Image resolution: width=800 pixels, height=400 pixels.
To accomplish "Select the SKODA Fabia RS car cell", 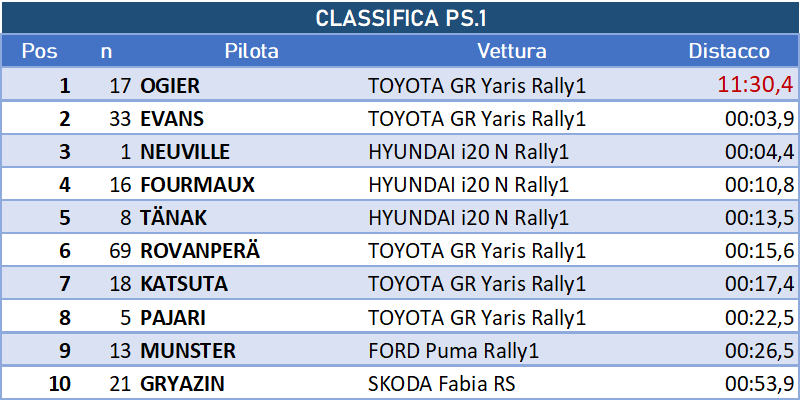I will click(x=441, y=384).
